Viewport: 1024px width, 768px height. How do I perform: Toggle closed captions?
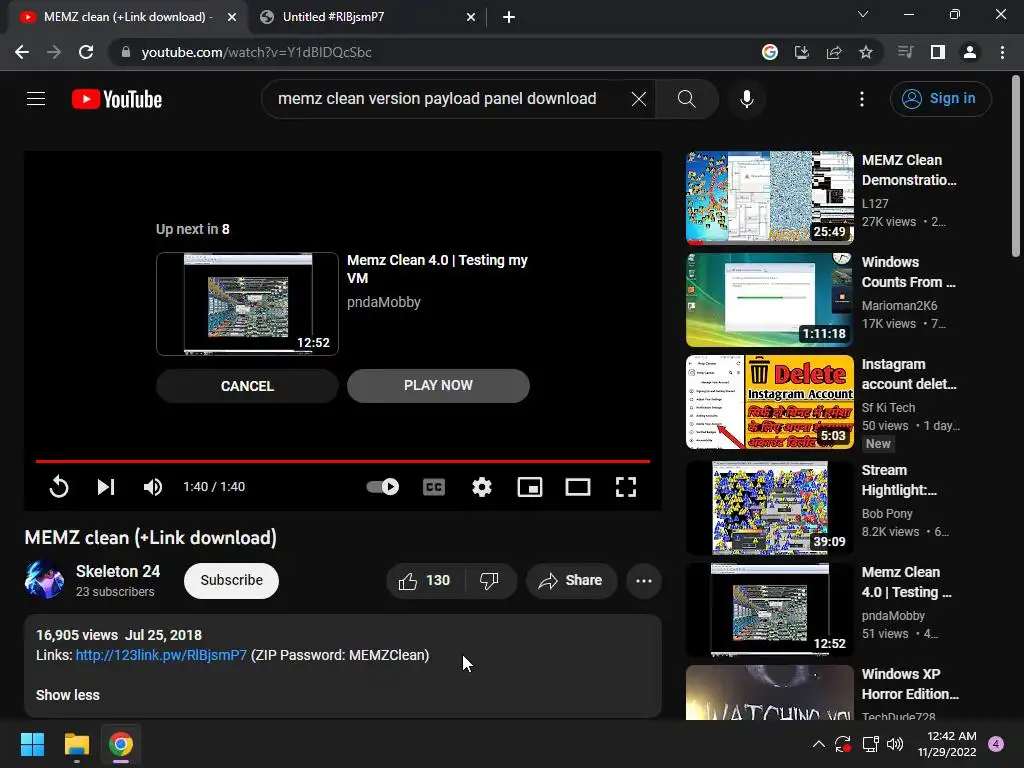click(x=434, y=487)
